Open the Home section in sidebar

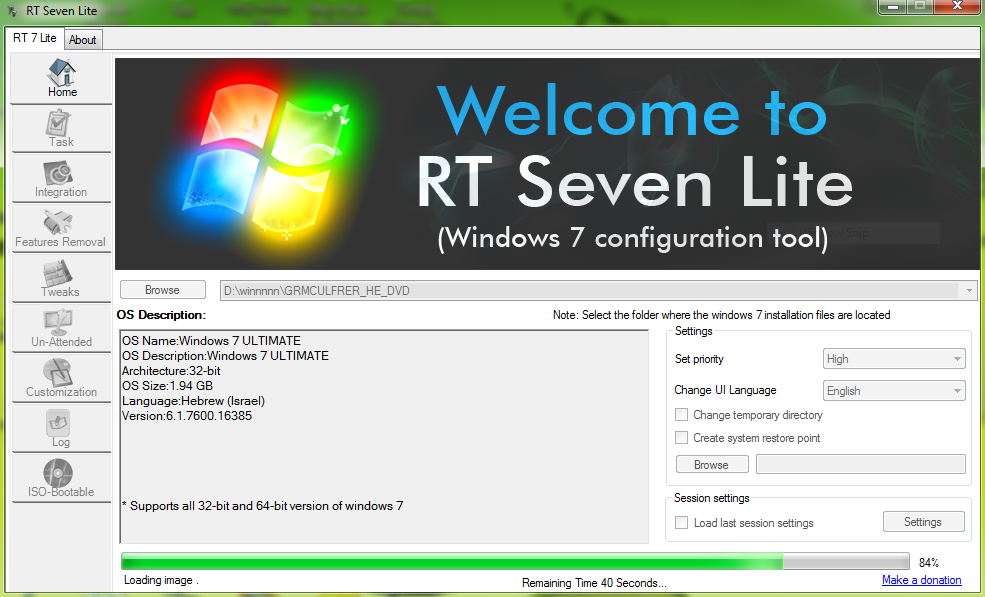(x=62, y=78)
